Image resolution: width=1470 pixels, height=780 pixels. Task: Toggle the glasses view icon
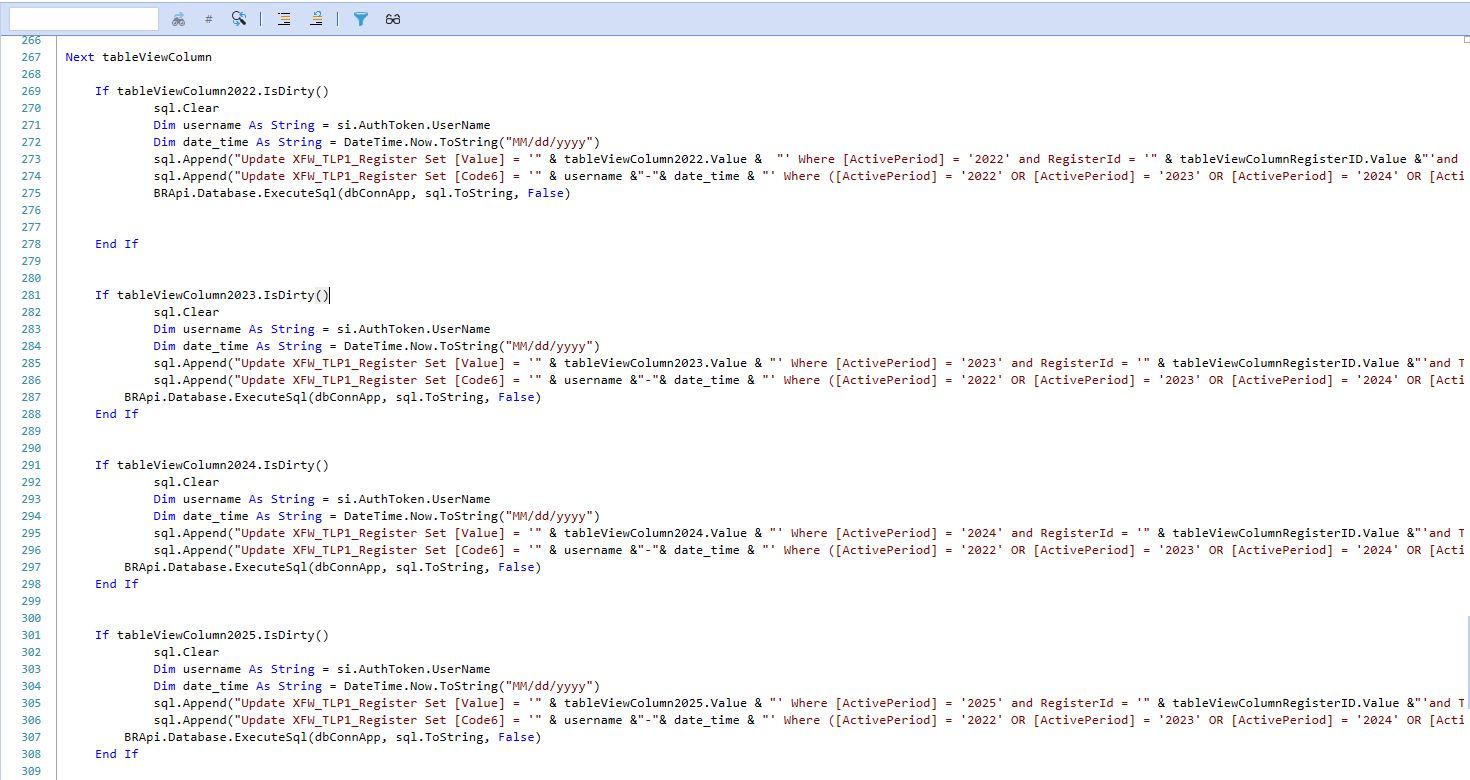(390, 17)
